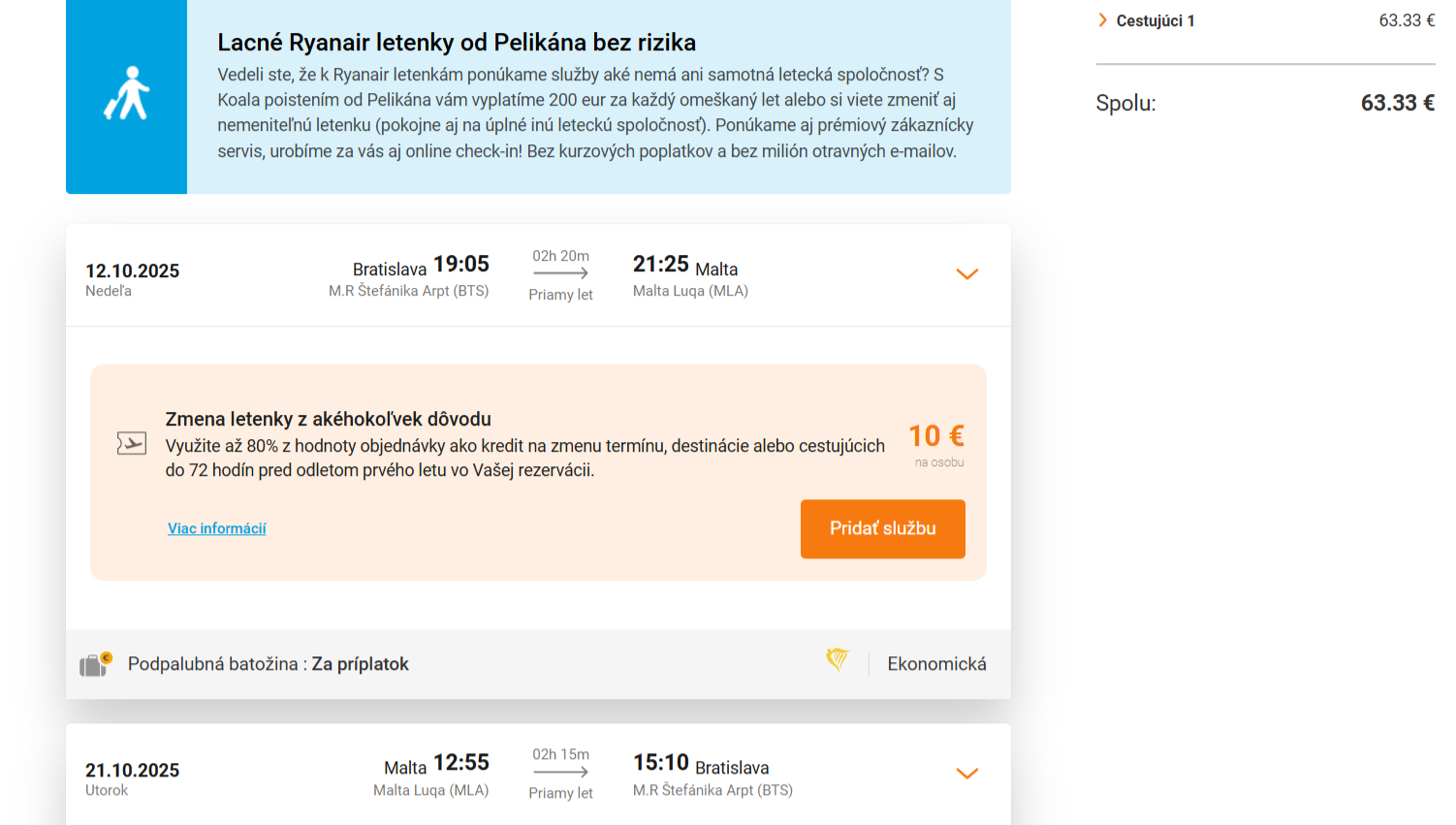Click the luggage icon with euro badge
The width and height of the screenshot is (1456, 825).
coord(95,664)
